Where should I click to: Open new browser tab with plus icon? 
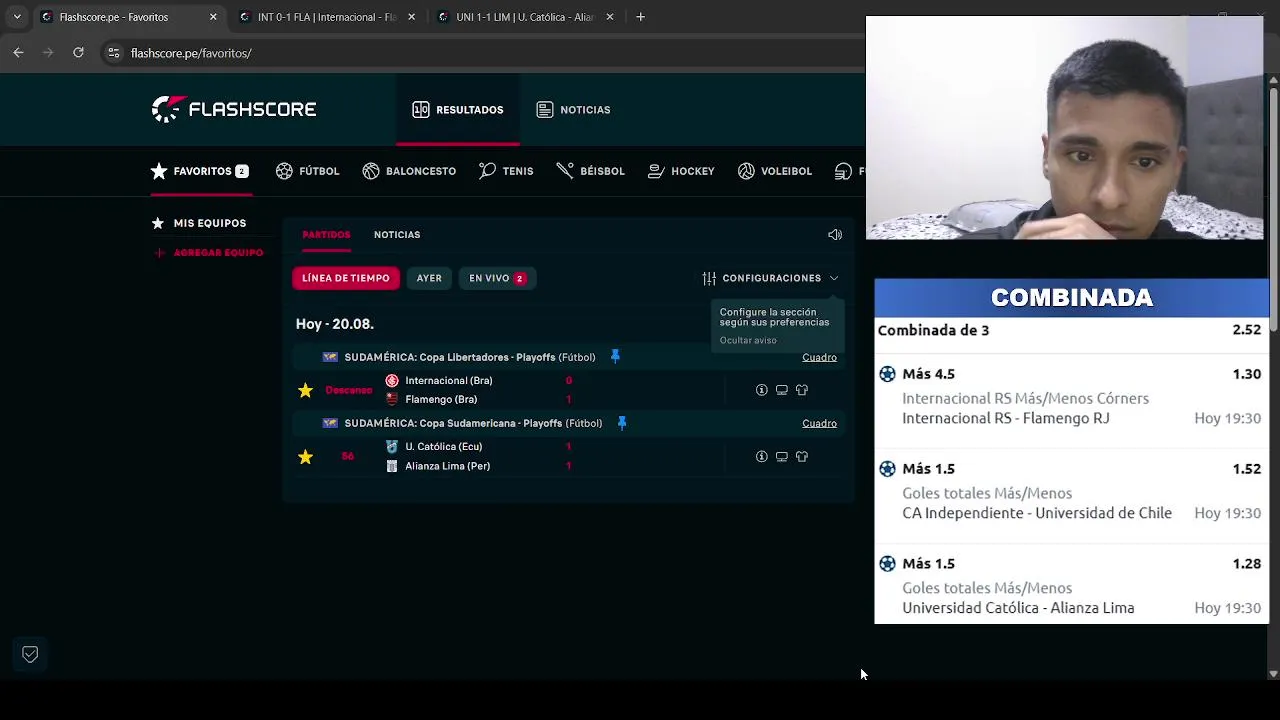pyautogui.click(x=640, y=17)
